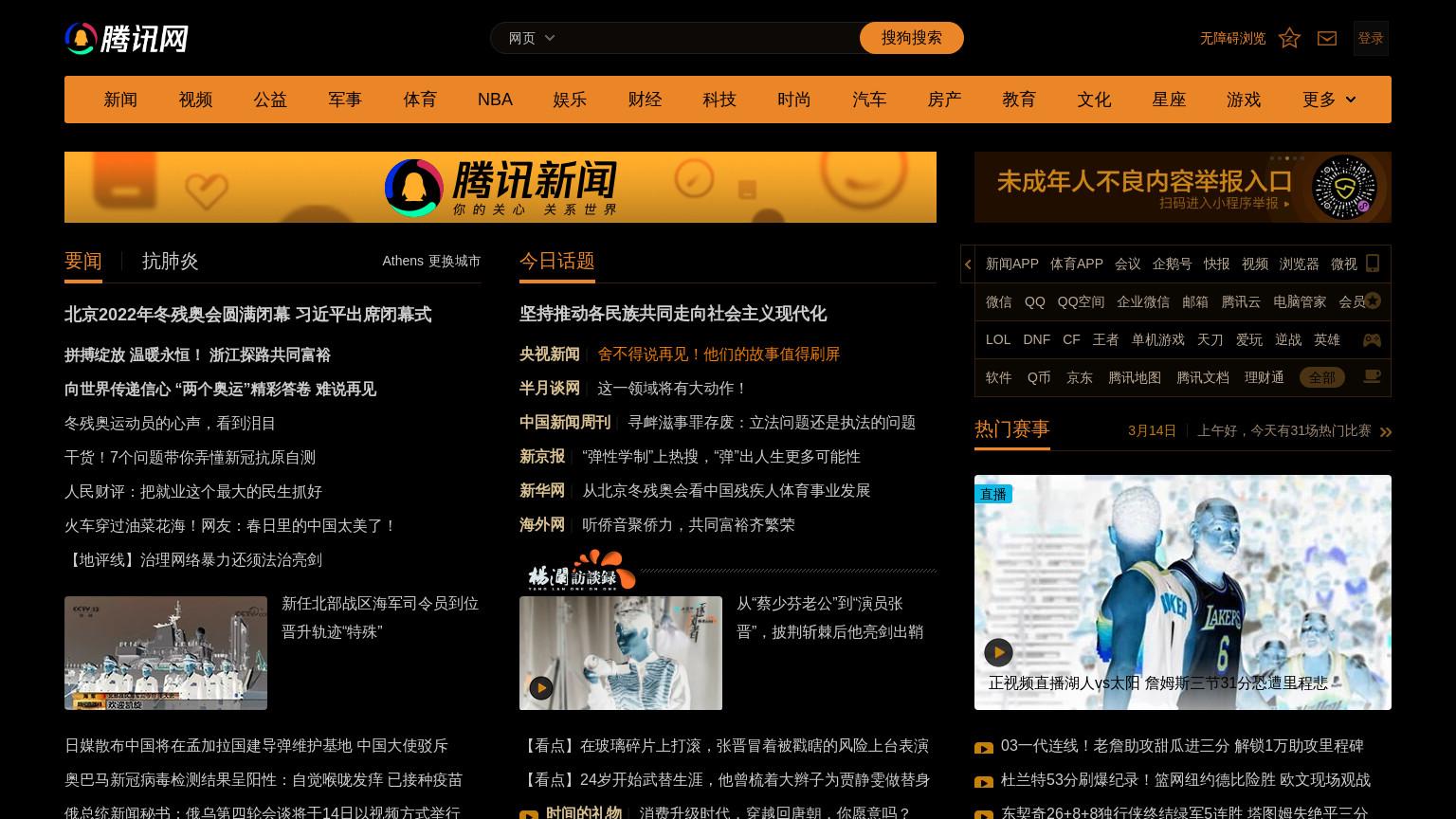Viewport: 1456px width, 819px height.
Task: Open hot matches double-arrow icon
Action: click(x=1386, y=432)
